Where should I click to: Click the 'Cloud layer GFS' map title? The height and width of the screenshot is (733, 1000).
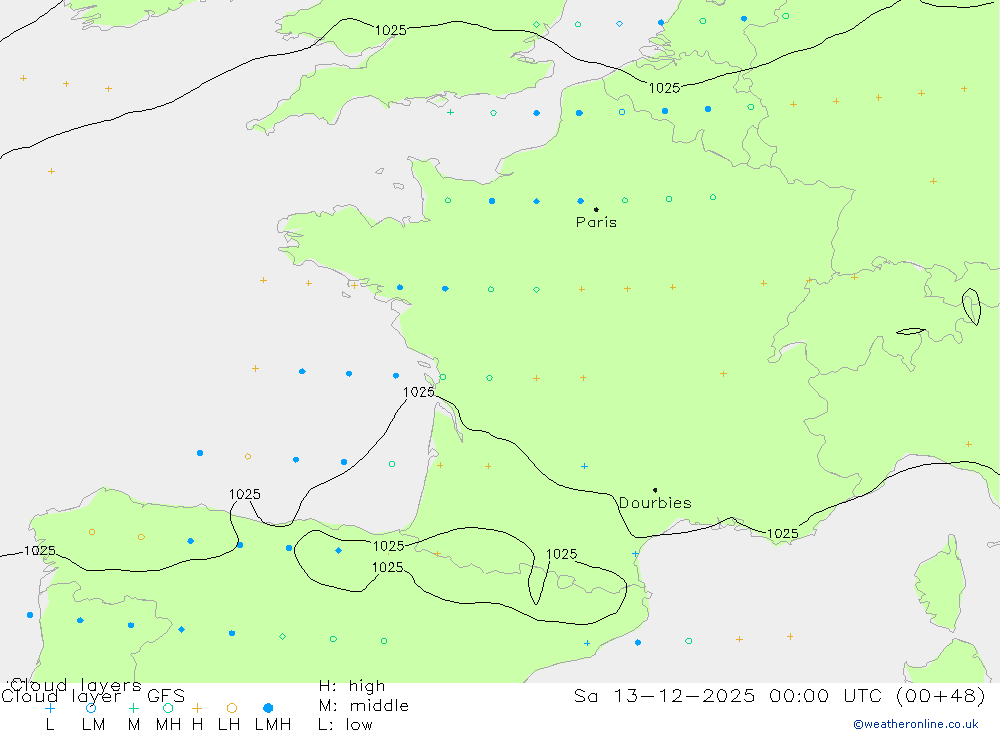tap(93, 696)
